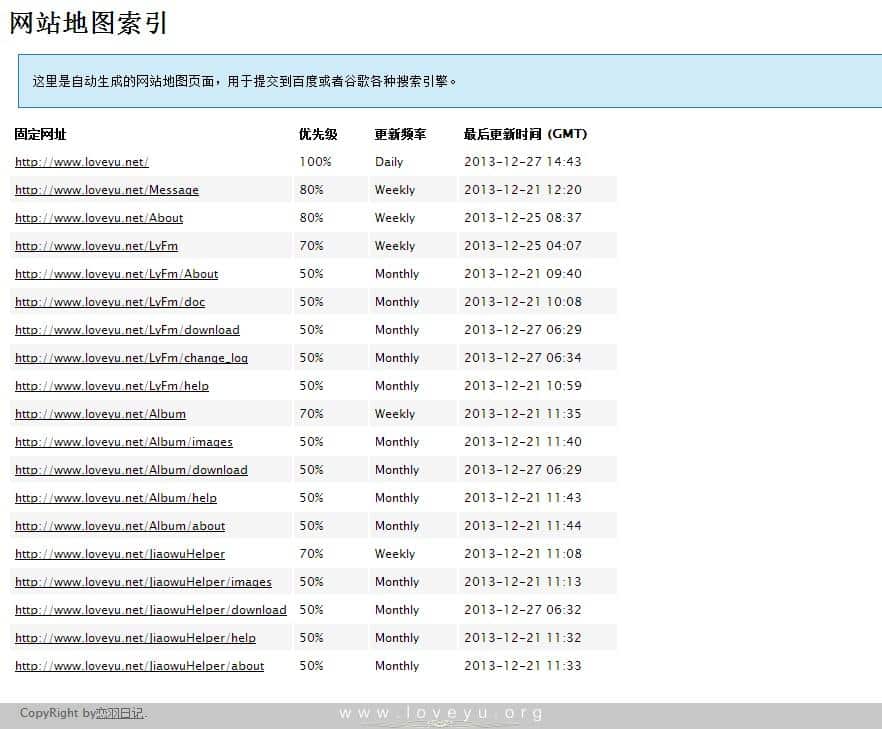
Task: Click the date 2013-12-21 11:40
Action: 523,442
